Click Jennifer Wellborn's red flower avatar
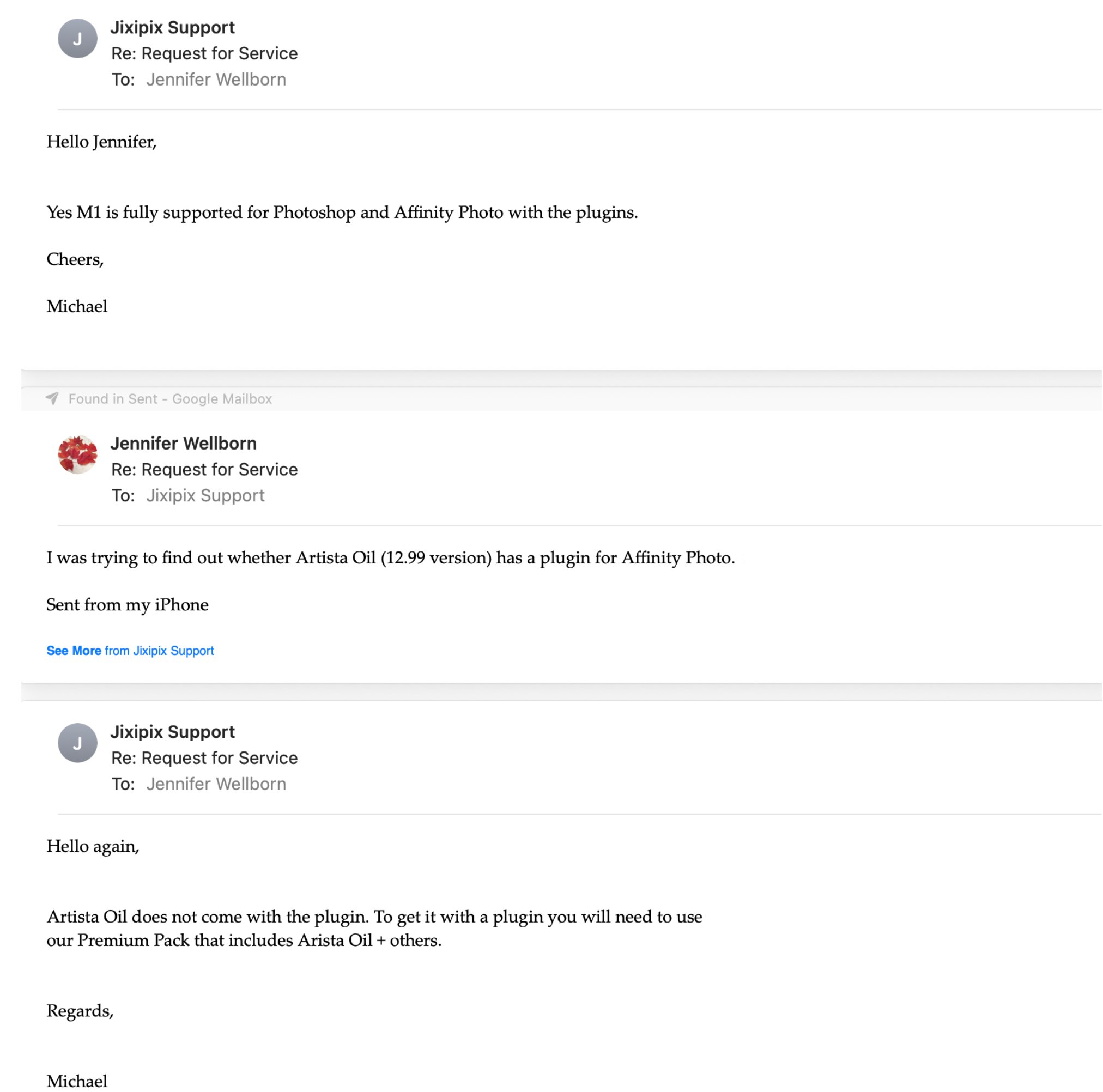This screenshot has height=1092, width=1103. 77,454
